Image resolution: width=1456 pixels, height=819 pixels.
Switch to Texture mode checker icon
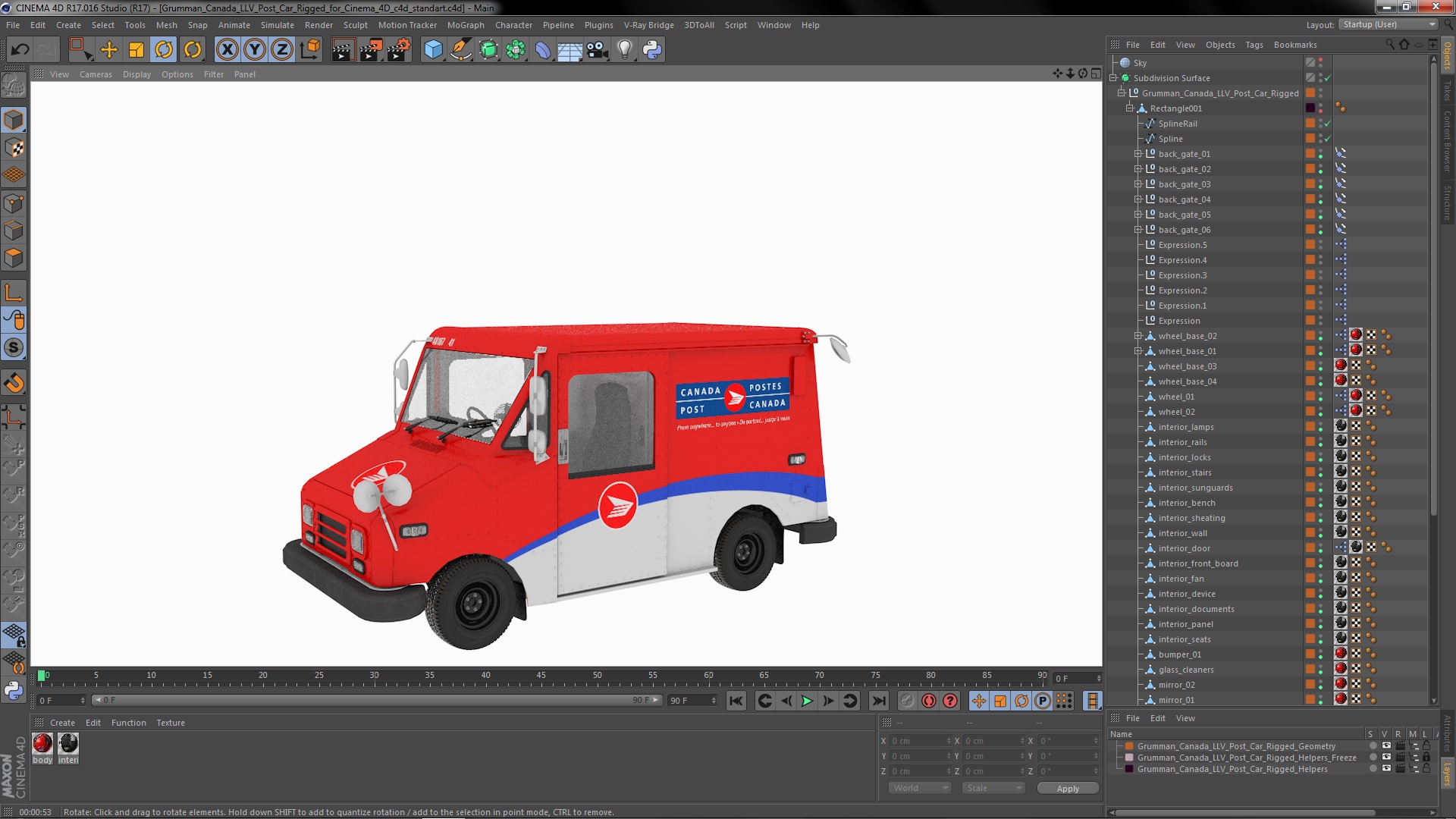[x=14, y=148]
